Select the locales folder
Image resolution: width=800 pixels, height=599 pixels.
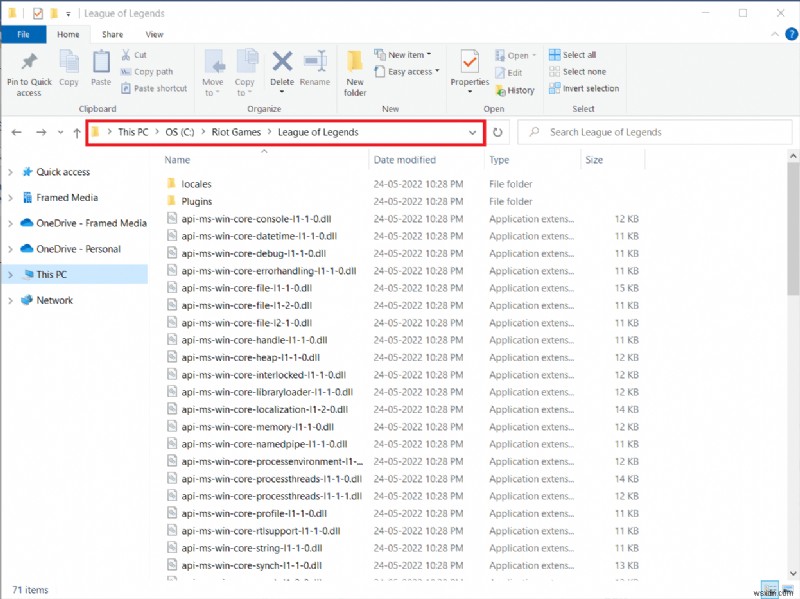click(196, 184)
